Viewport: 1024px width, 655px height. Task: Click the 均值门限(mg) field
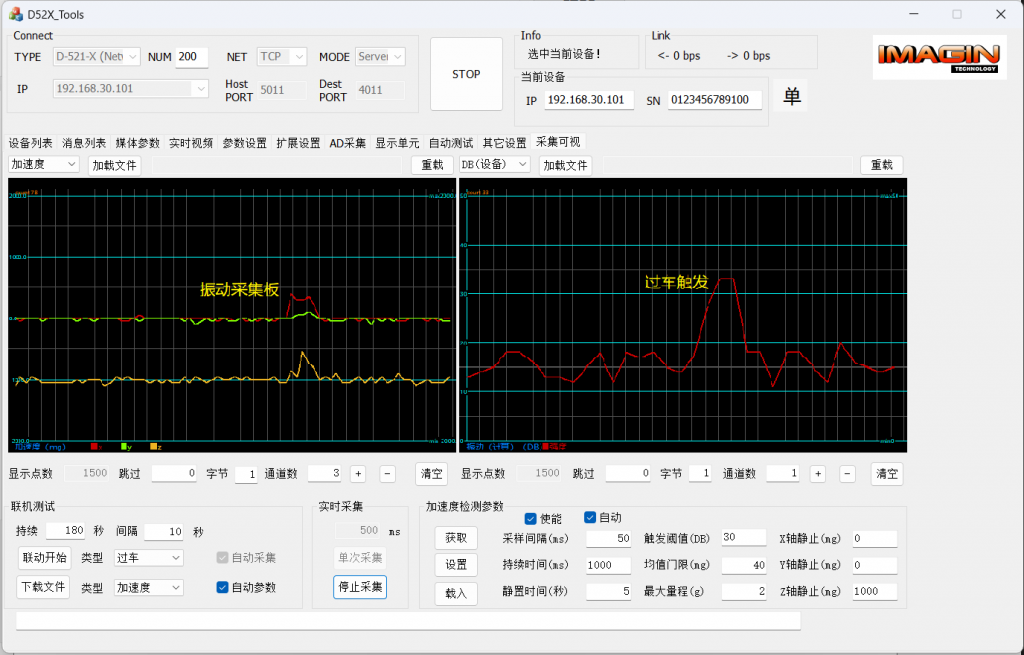(744, 566)
